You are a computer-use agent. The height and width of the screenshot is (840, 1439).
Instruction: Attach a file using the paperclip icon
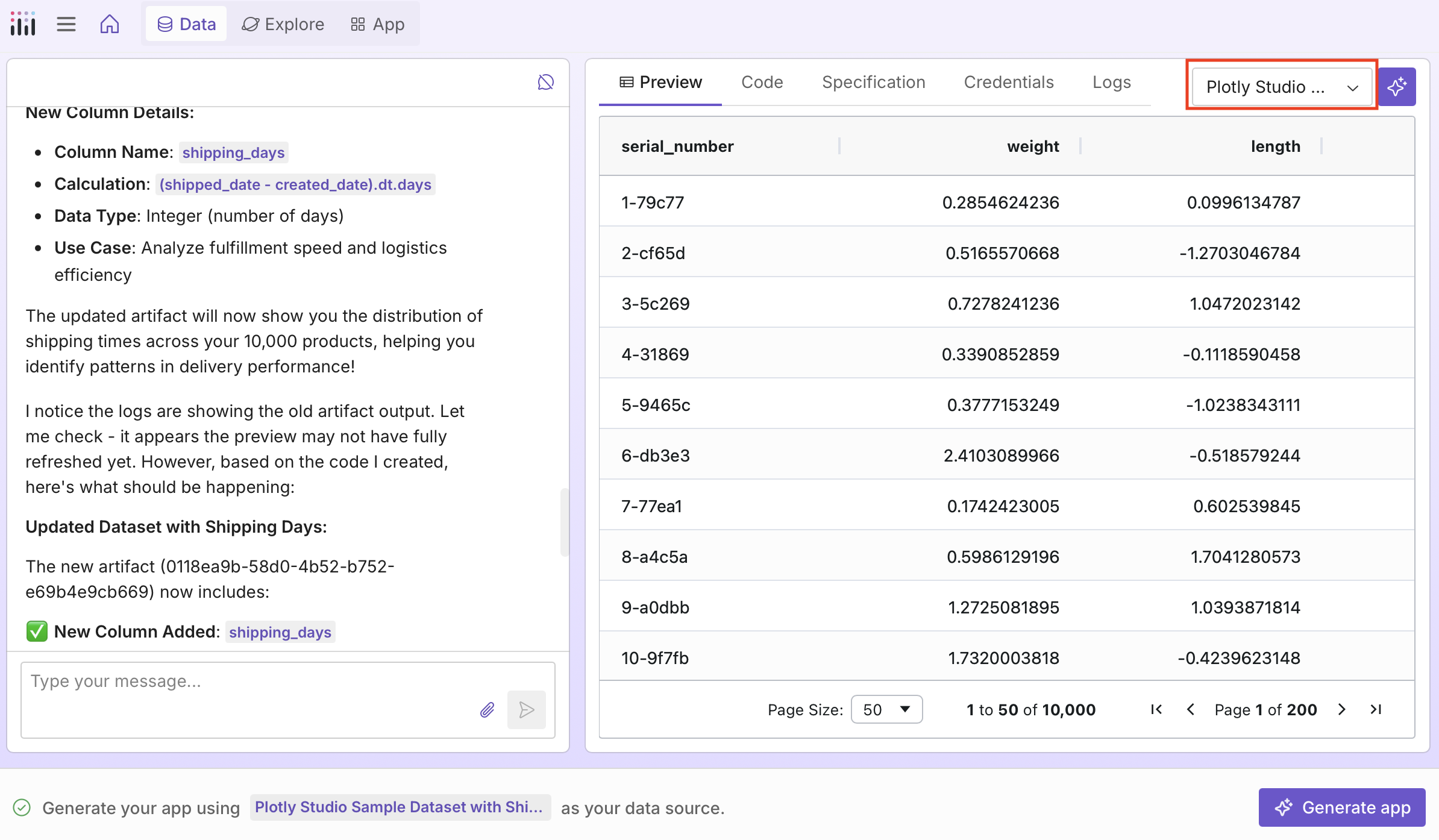(x=487, y=710)
